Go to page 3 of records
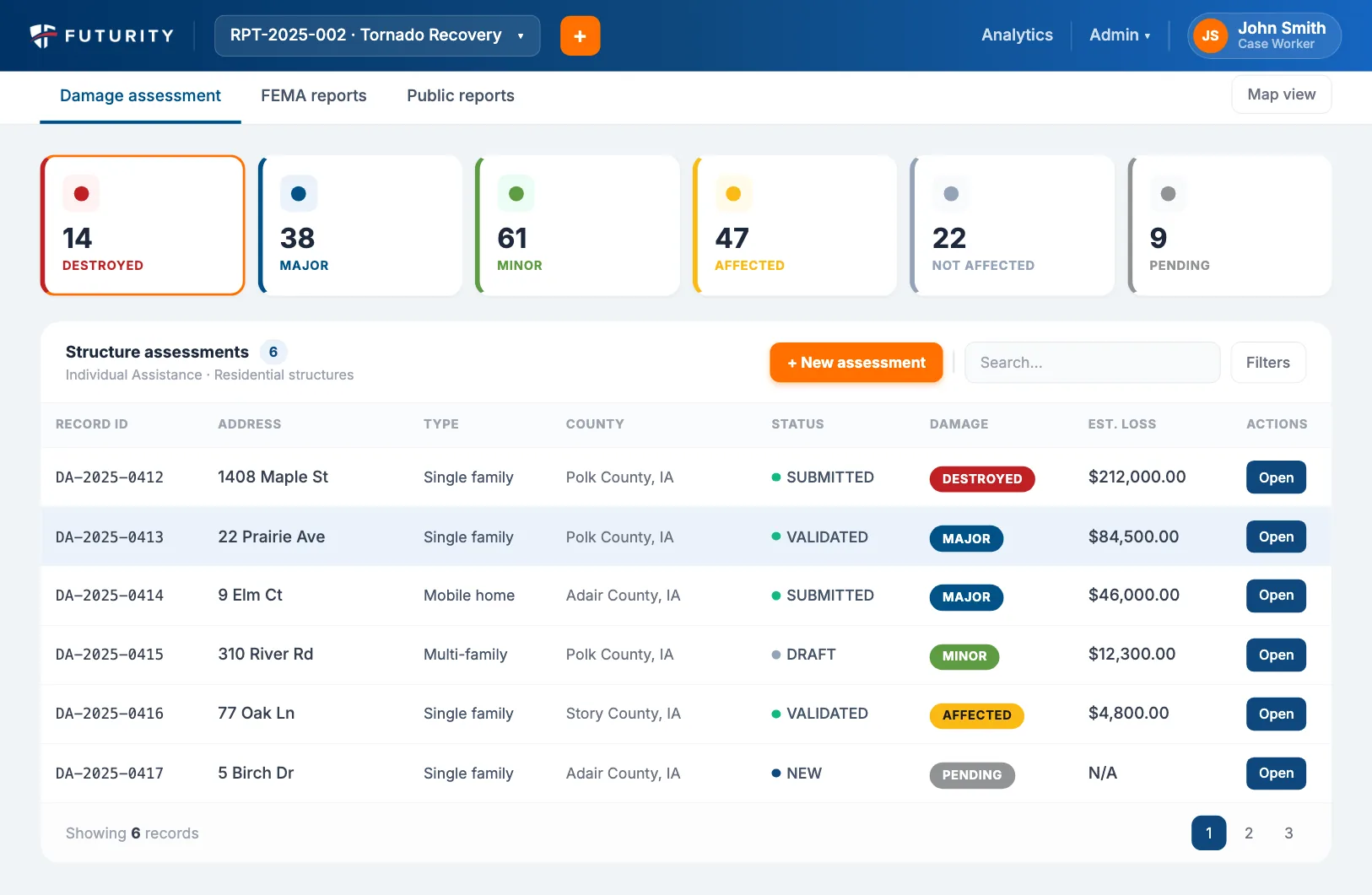 point(1288,833)
